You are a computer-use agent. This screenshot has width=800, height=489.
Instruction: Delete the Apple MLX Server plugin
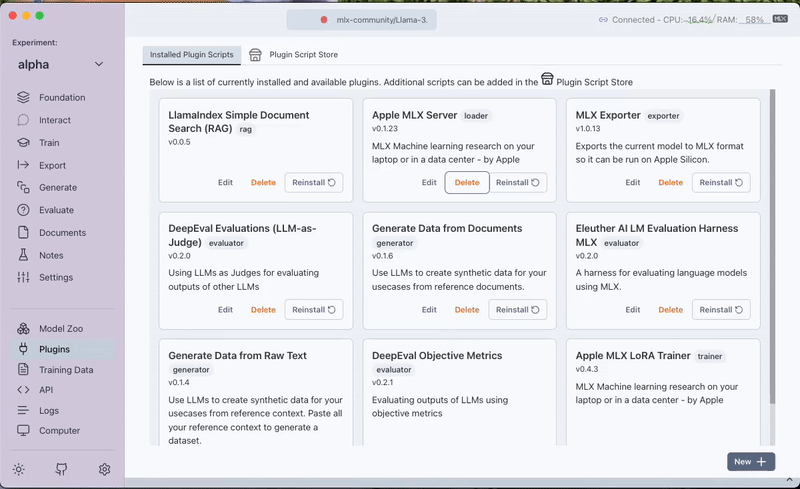pyautogui.click(x=466, y=183)
